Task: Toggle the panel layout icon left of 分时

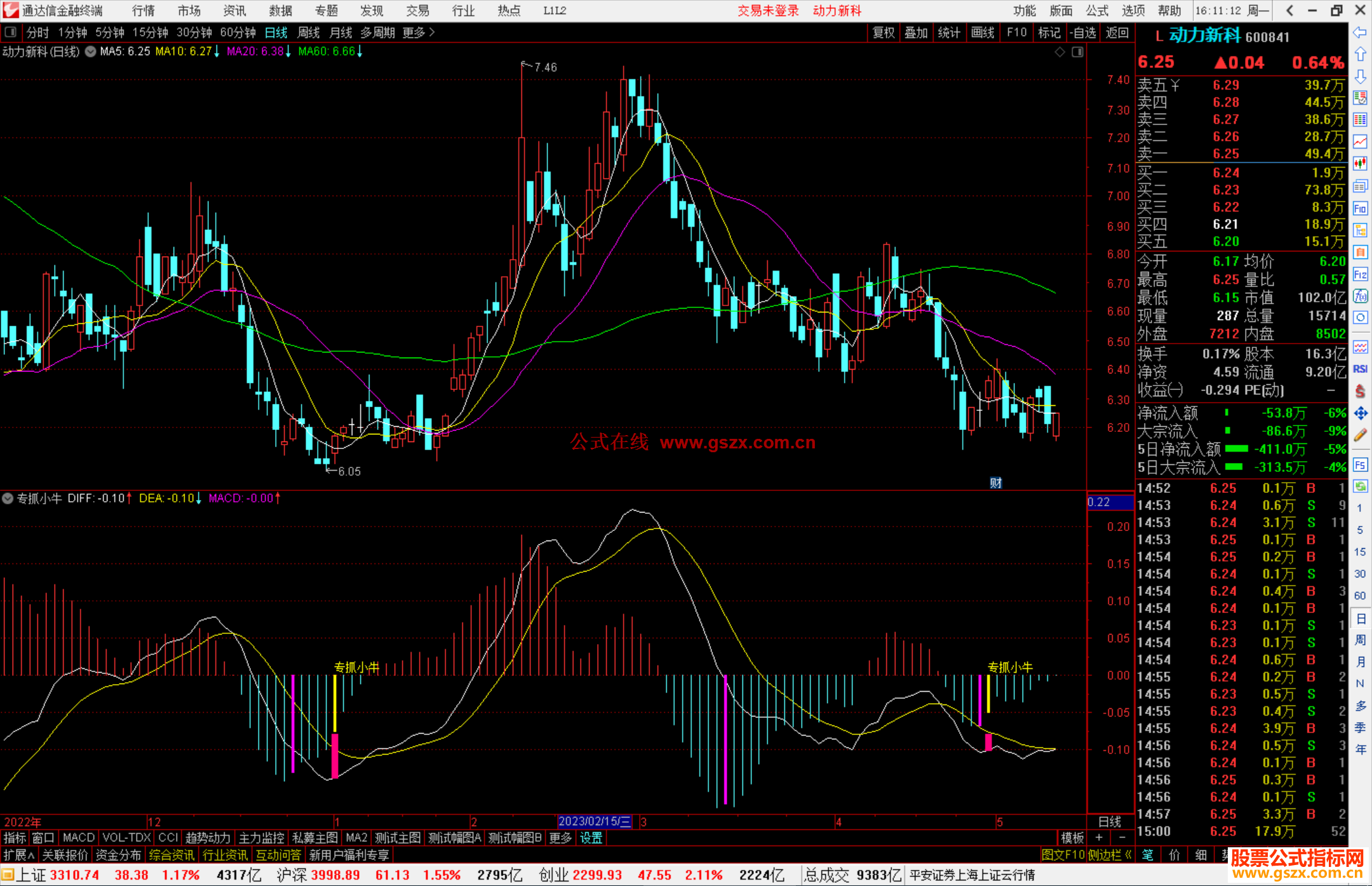Action: tap(11, 32)
